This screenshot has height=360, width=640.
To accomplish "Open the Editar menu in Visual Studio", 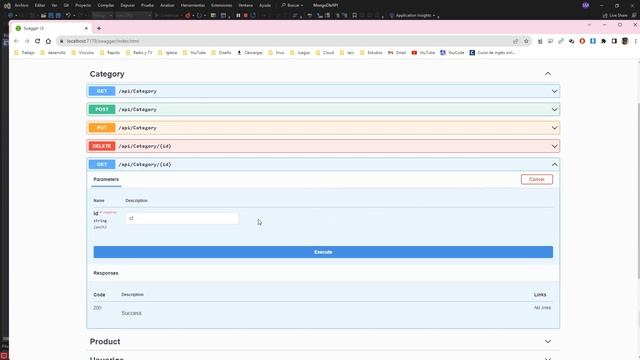I will (x=40, y=5).
